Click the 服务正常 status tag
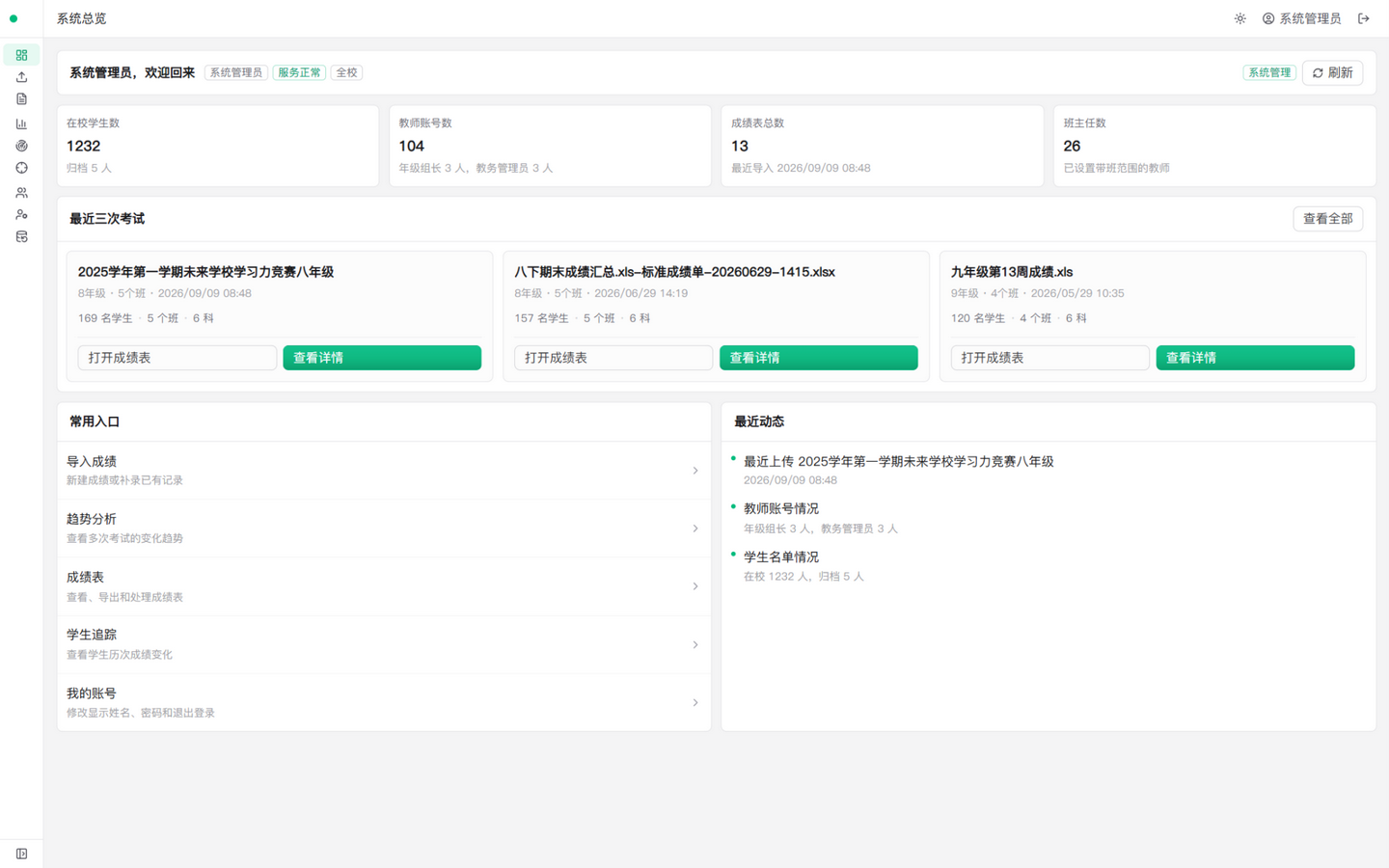1389x868 pixels. point(299,72)
